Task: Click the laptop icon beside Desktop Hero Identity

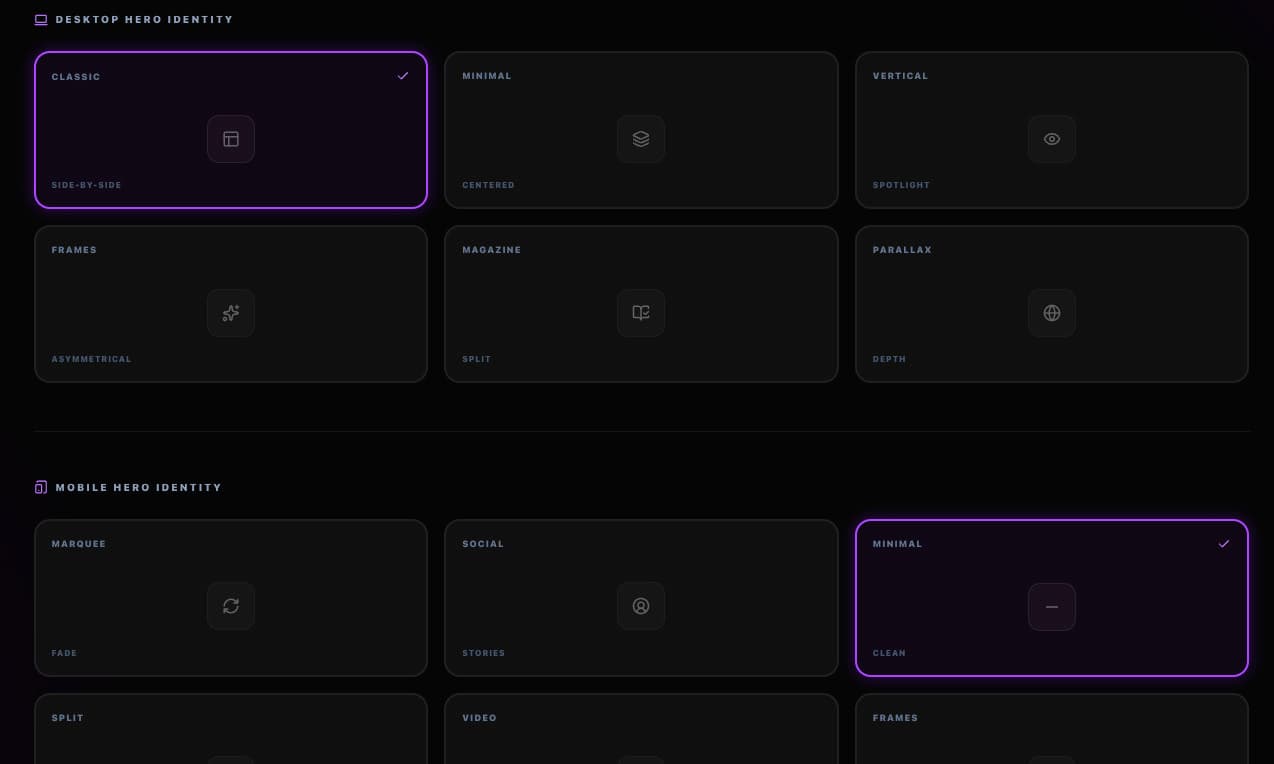Action: tap(41, 19)
